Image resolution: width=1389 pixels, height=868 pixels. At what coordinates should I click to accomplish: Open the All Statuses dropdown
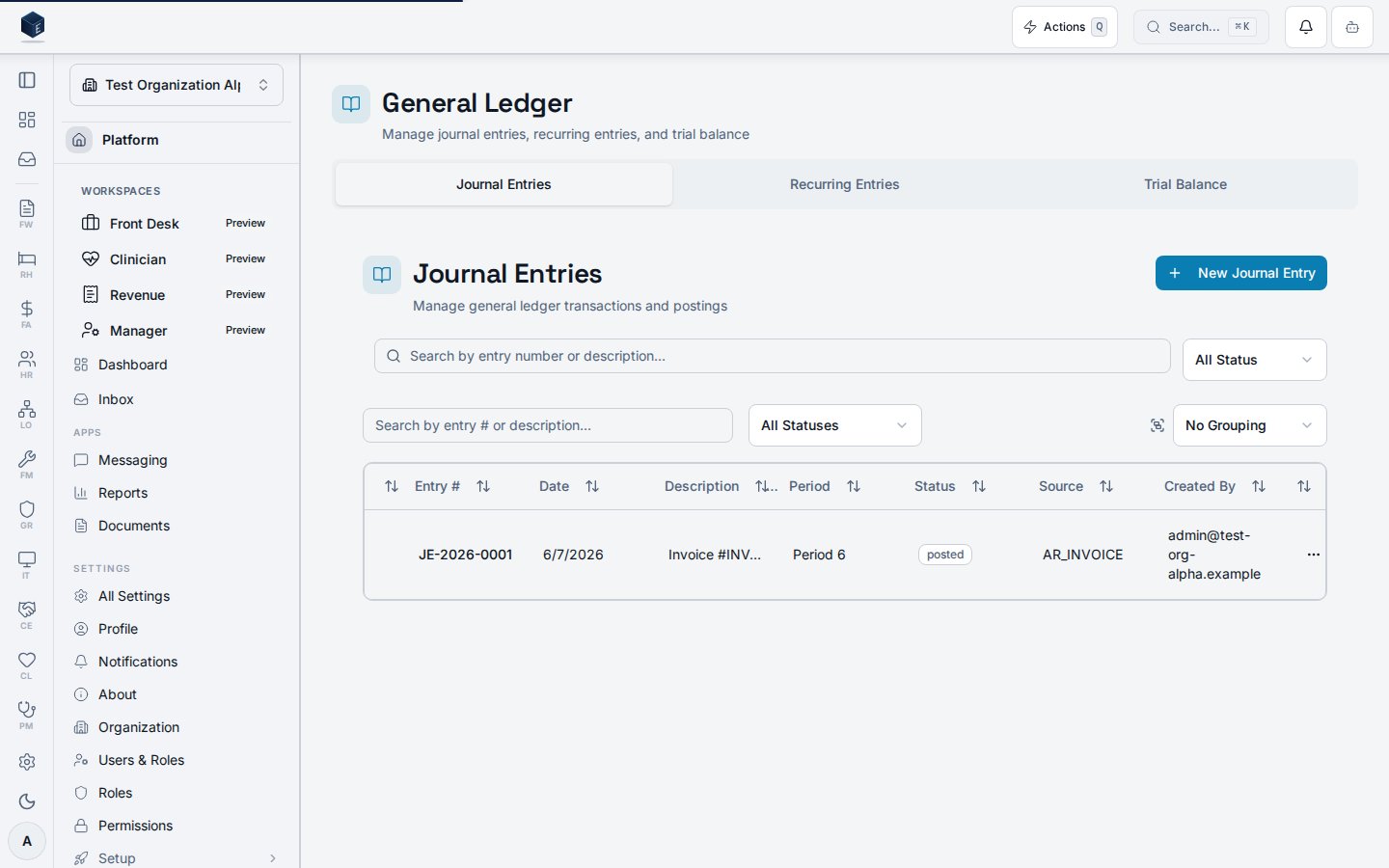click(834, 425)
